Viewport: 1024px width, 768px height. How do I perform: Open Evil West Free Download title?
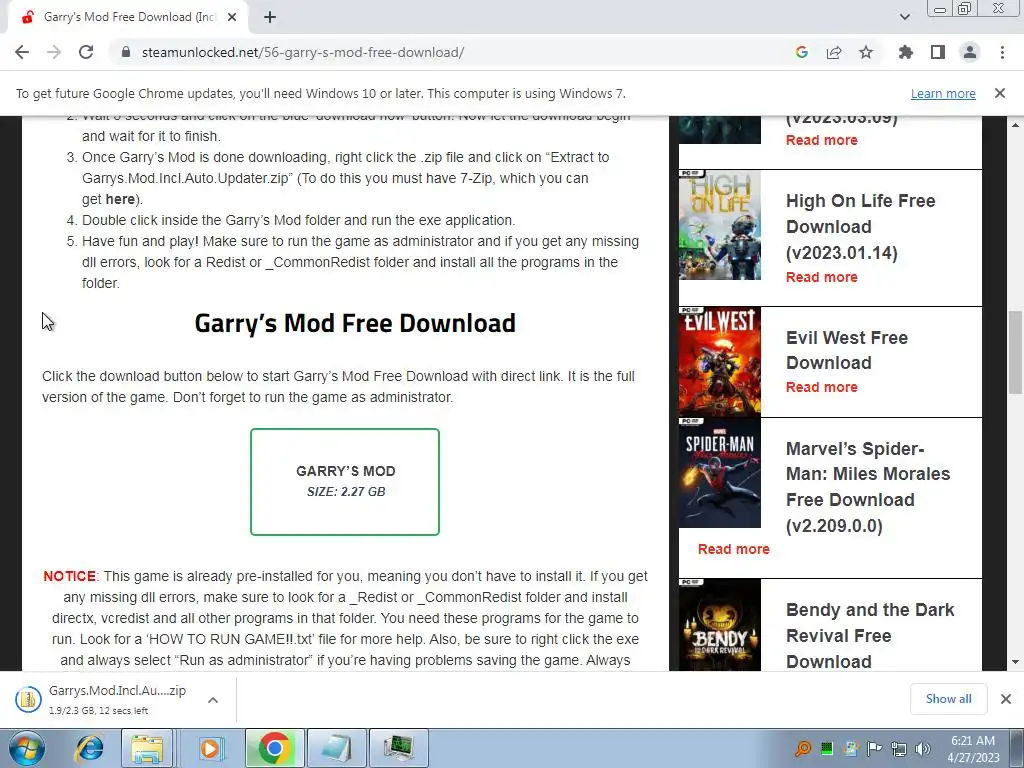846,350
